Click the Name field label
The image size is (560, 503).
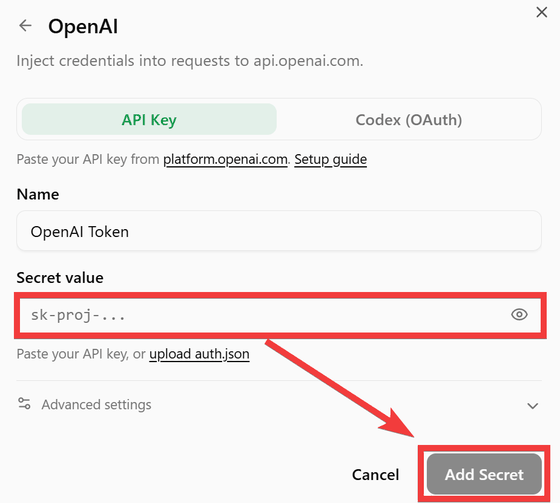point(38,194)
